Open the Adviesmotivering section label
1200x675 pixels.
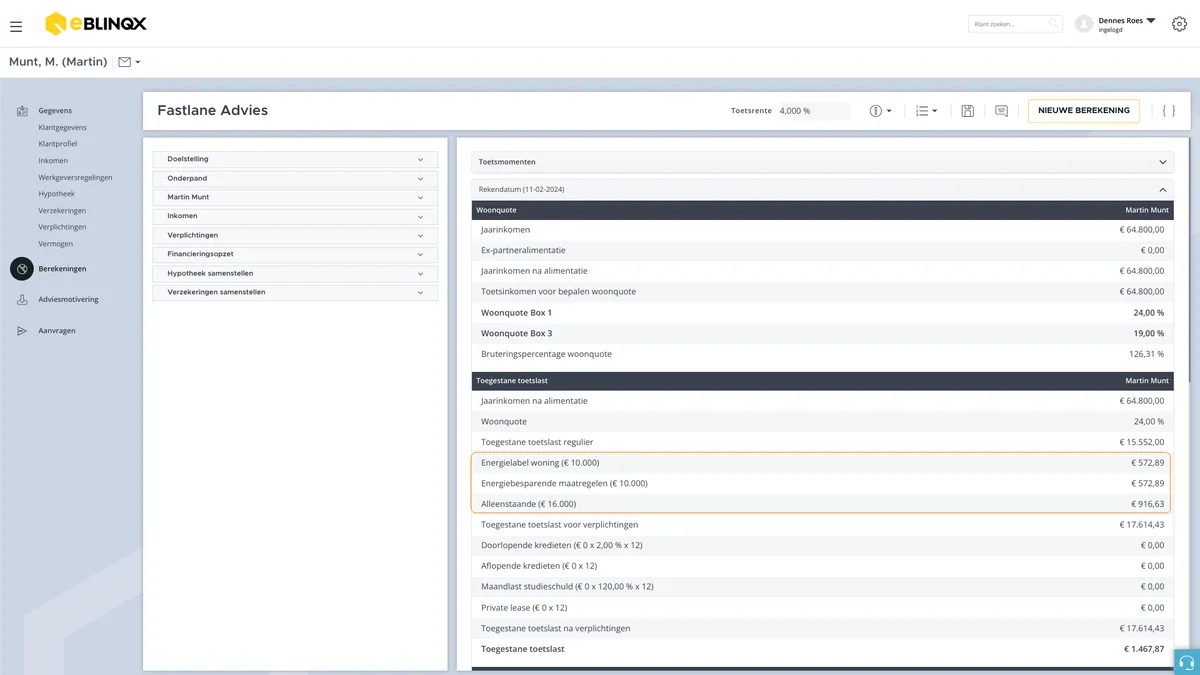68,300
